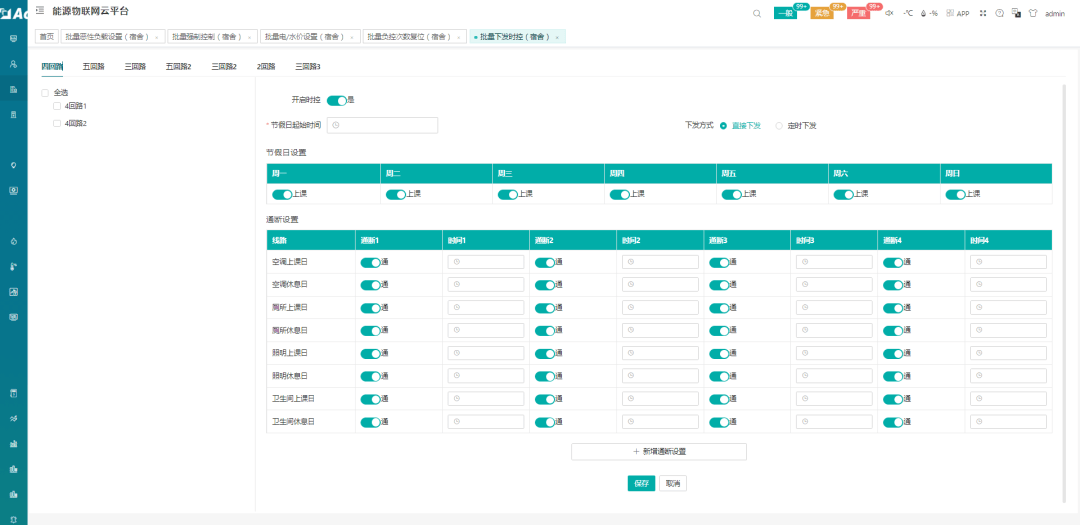1080x525 pixels.
Task: Close the 批量恶性负载设置（宿舍）tab
Action: [157, 37]
